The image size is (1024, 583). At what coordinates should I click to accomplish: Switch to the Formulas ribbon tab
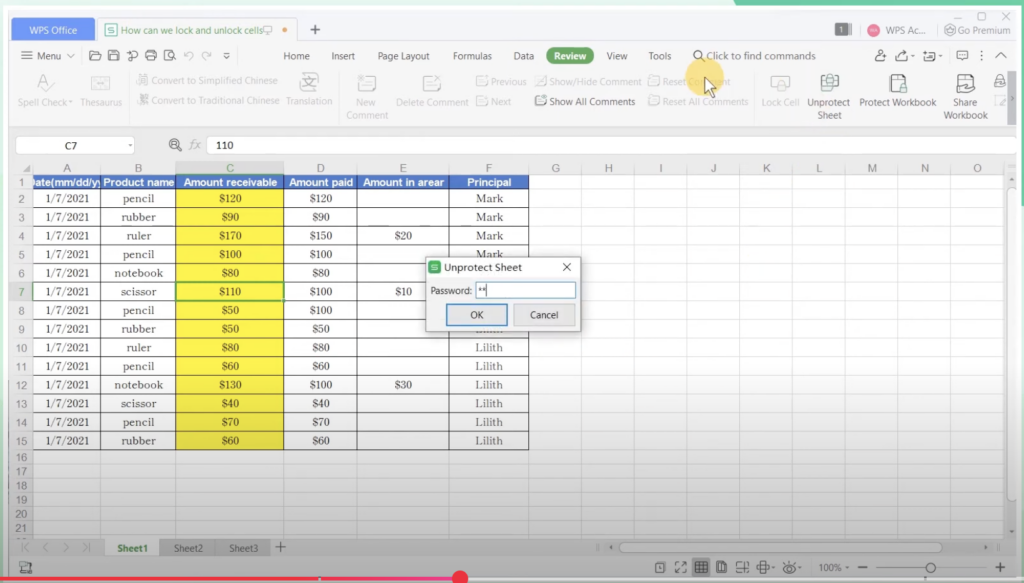[471, 55]
